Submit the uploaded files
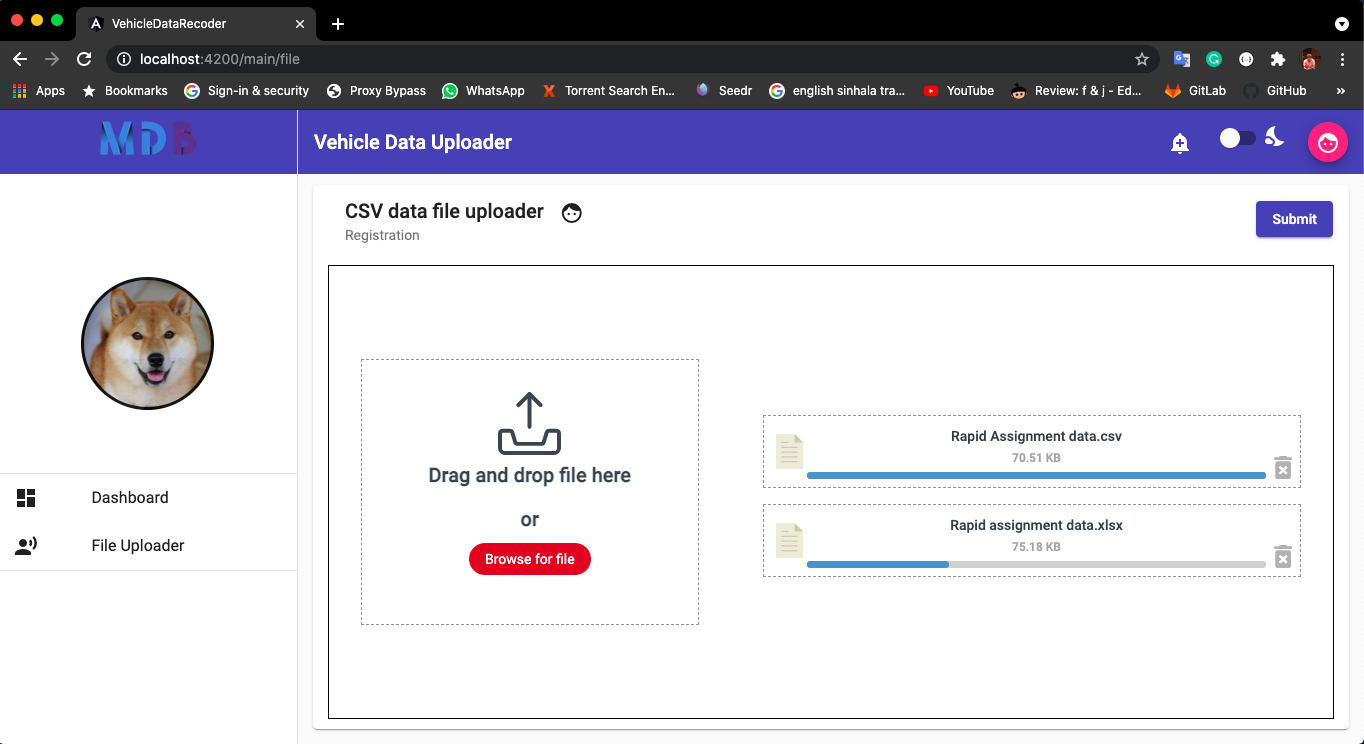Screen dimensions: 1364x744 click(1294, 219)
